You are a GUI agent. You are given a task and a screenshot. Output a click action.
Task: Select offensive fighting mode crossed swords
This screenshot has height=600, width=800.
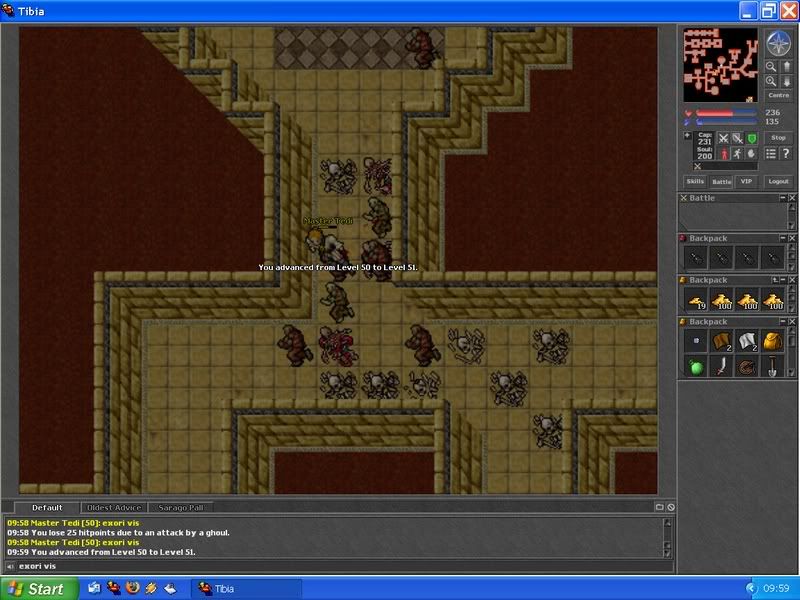pyautogui.click(x=723, y=138)
